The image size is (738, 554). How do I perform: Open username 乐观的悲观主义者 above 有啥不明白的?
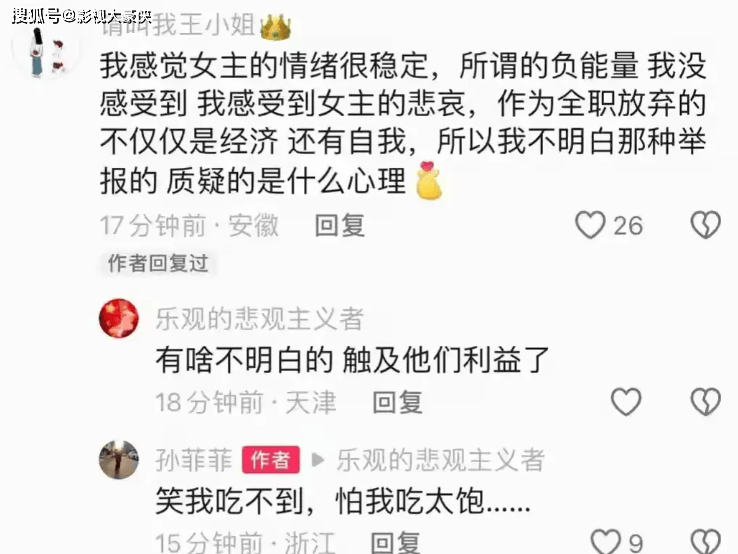pos(259,319)
